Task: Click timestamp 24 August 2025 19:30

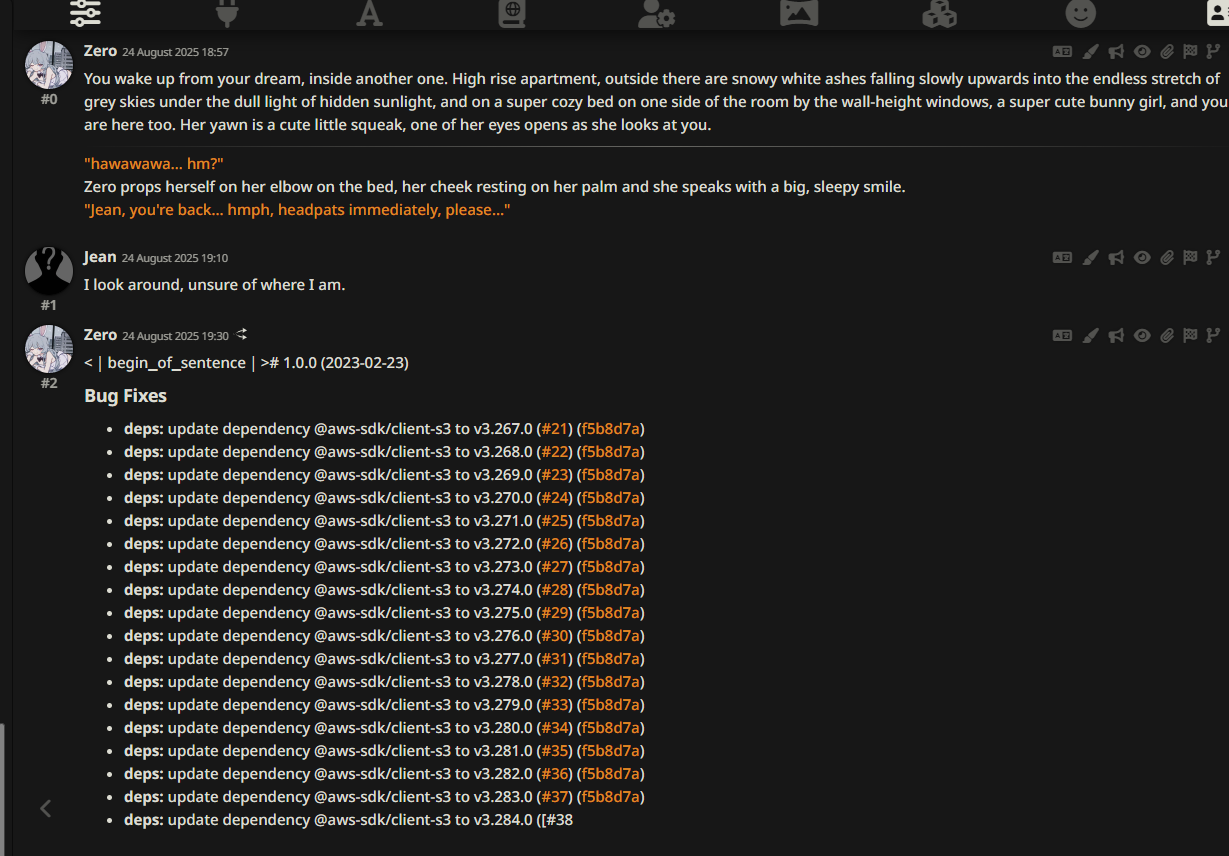Action: coord(175,336)
